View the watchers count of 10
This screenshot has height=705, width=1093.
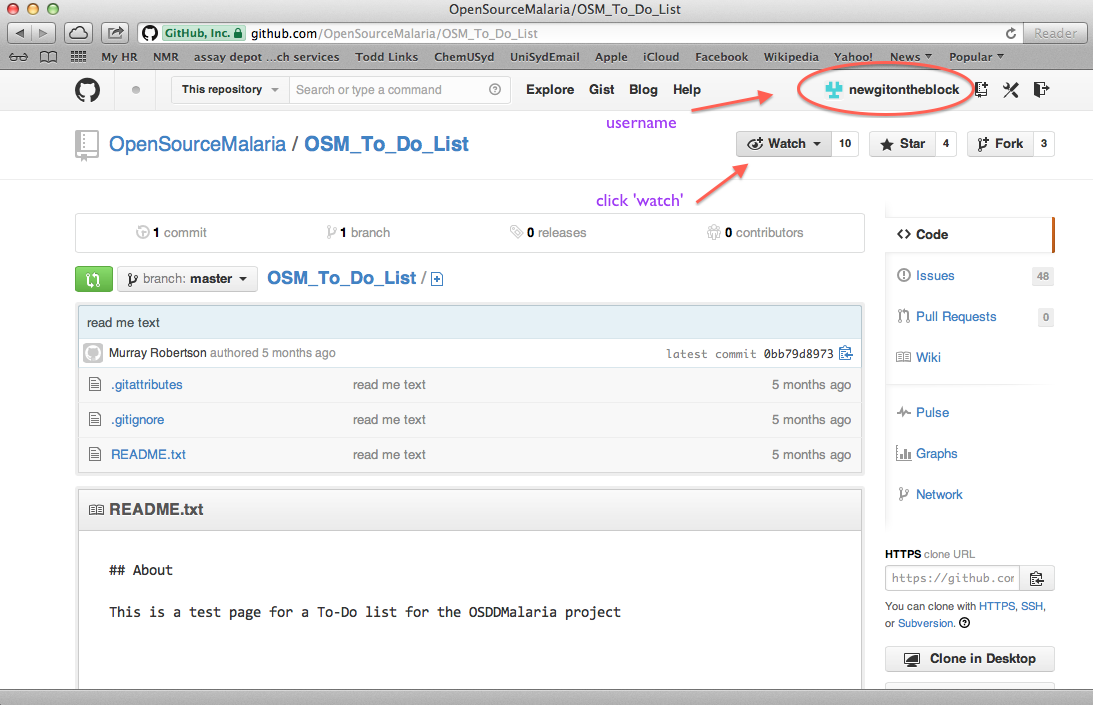pos(845,144)
